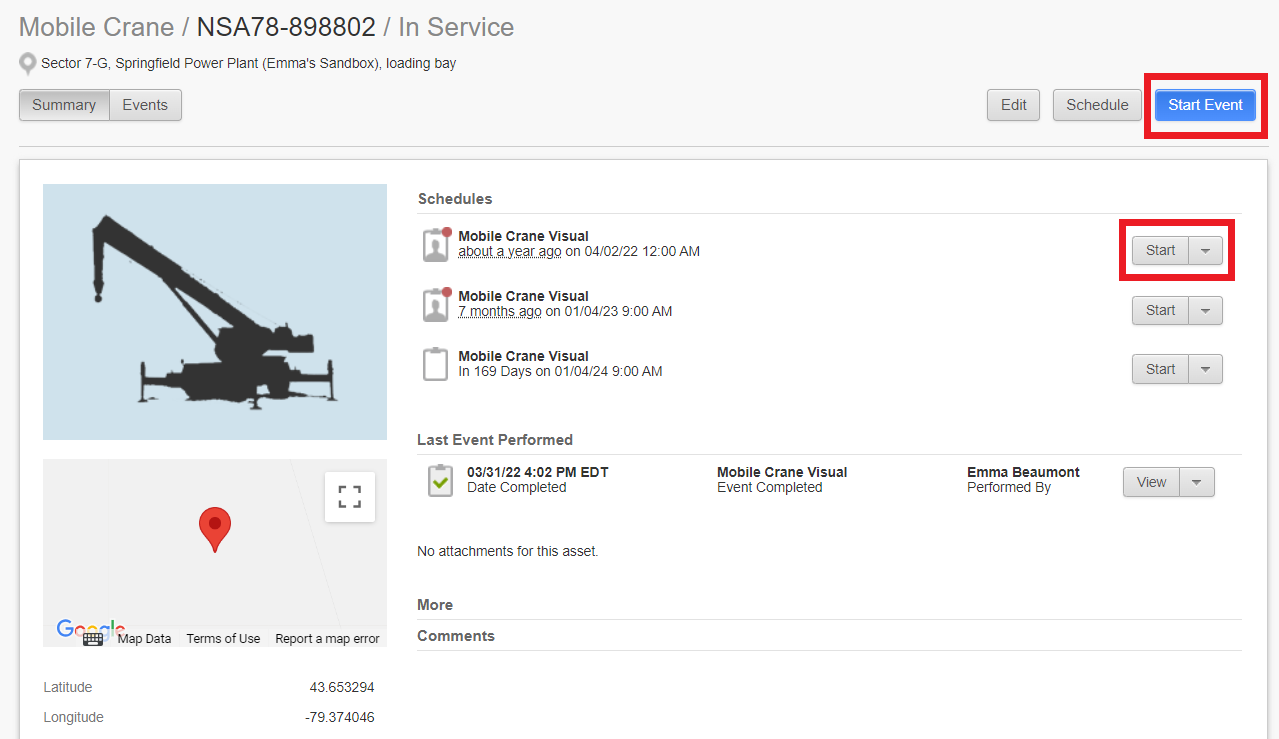
Task: Open map keyboard shortcuts icon
Action: click(93, 638)
